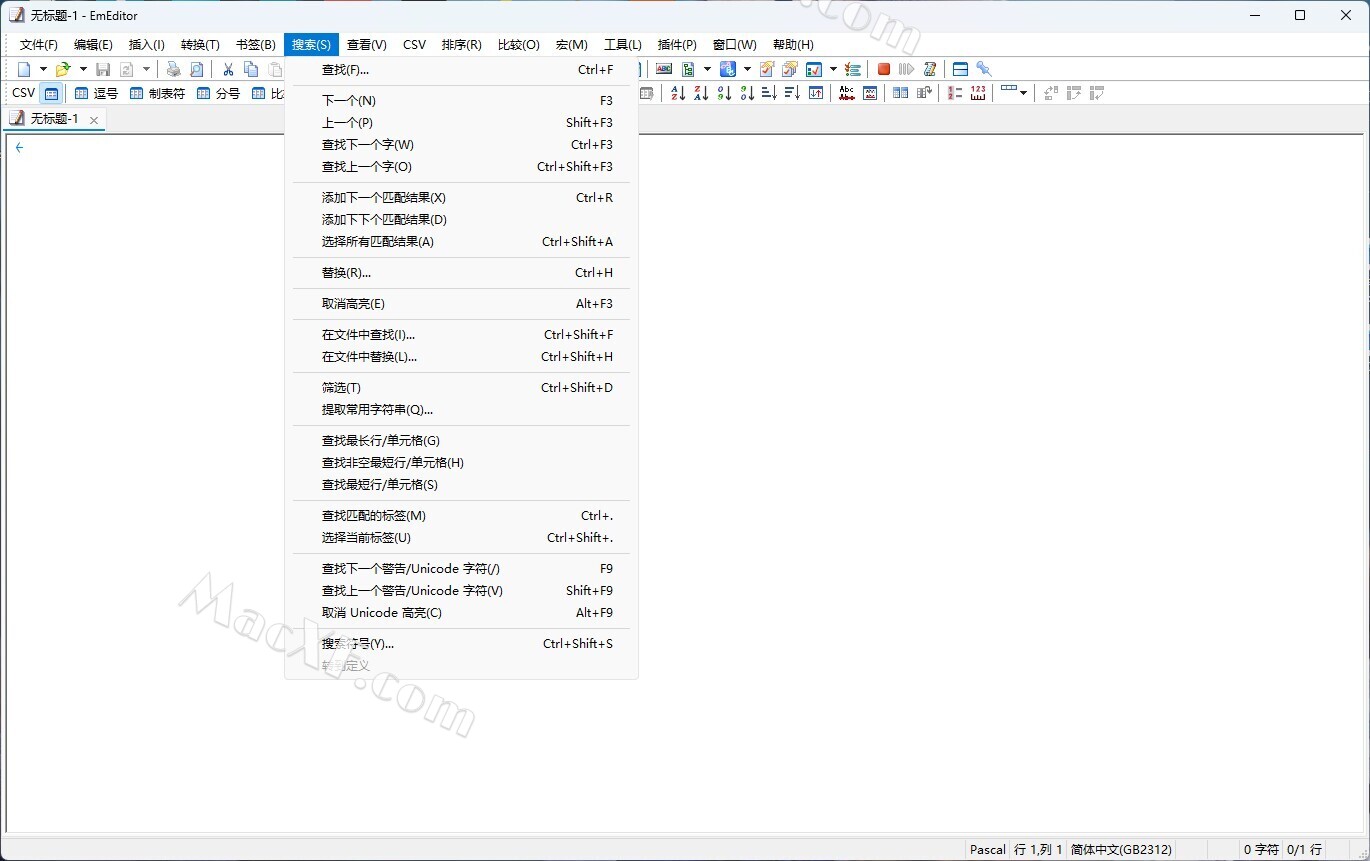This screenshot has height=861, width=1370.
Task: Choose 查找最长行/单元格(G) entry
Action: coord(461,441)
